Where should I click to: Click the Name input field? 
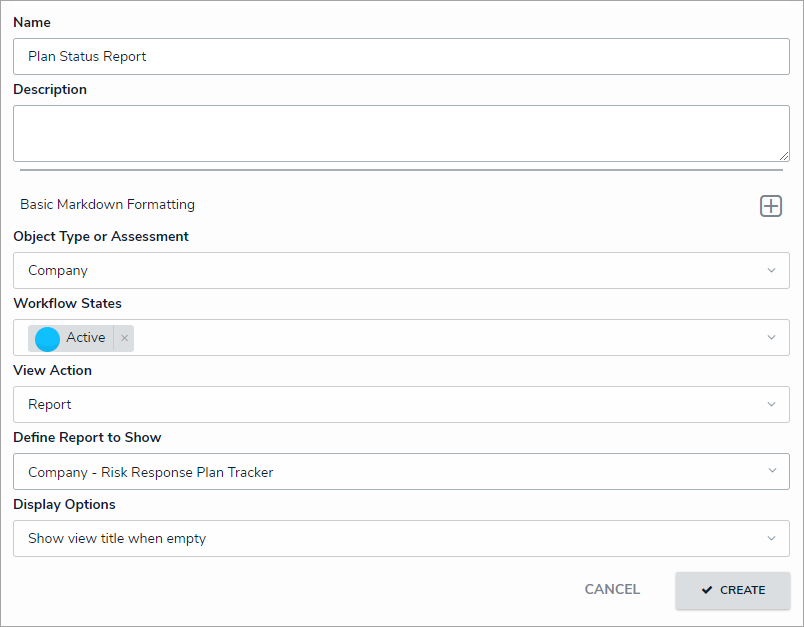tap(400, 57)
